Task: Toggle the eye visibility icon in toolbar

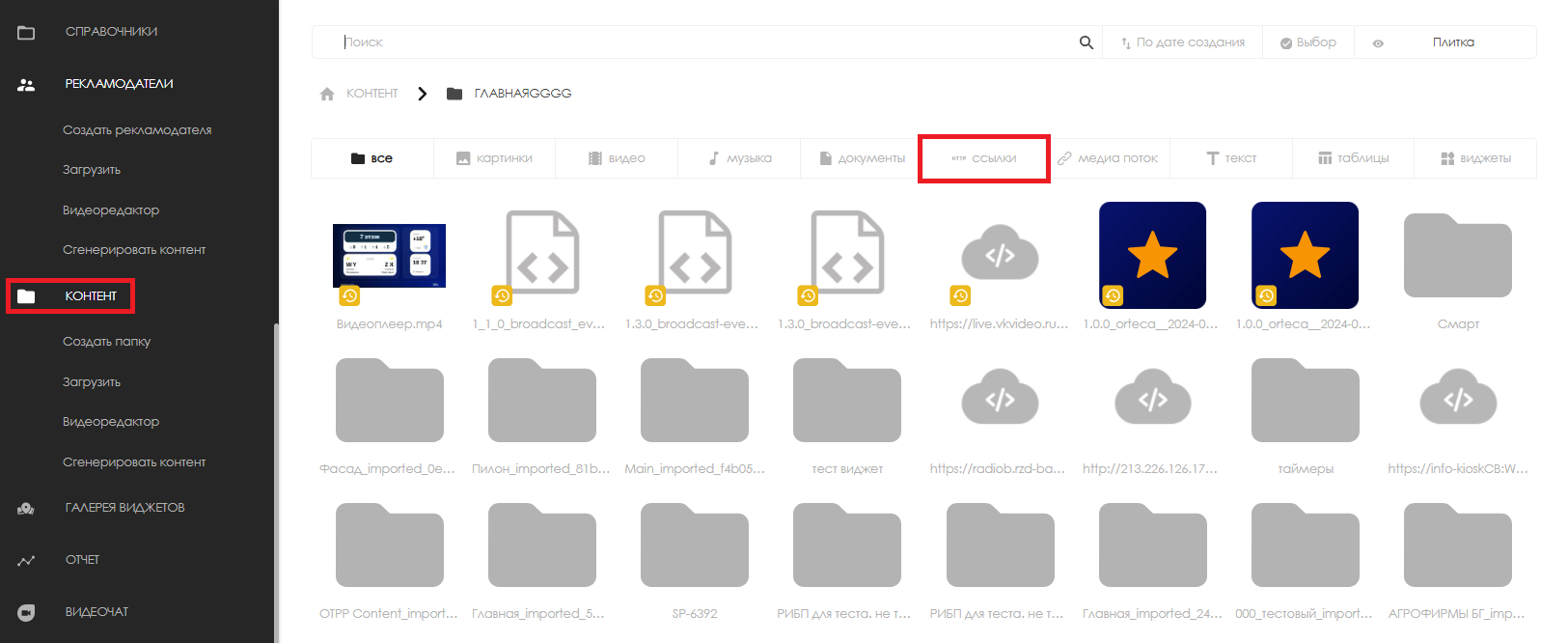Action: click(x=1378, y=43)
